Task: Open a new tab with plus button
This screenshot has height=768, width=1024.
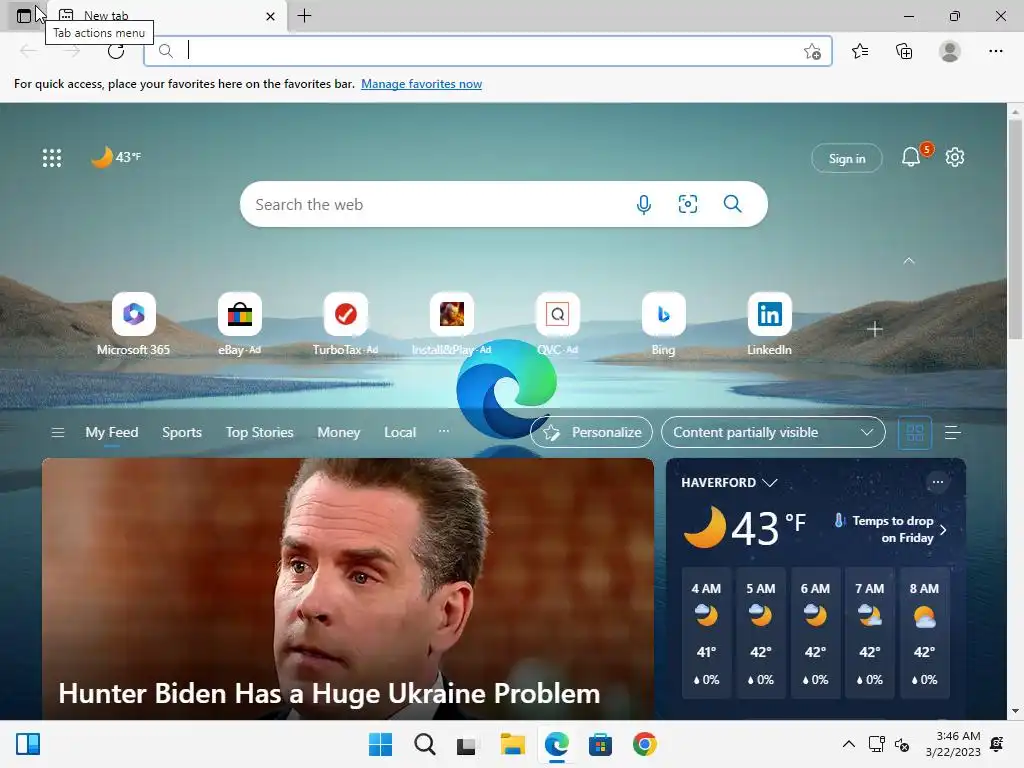Action: (304, 16)
